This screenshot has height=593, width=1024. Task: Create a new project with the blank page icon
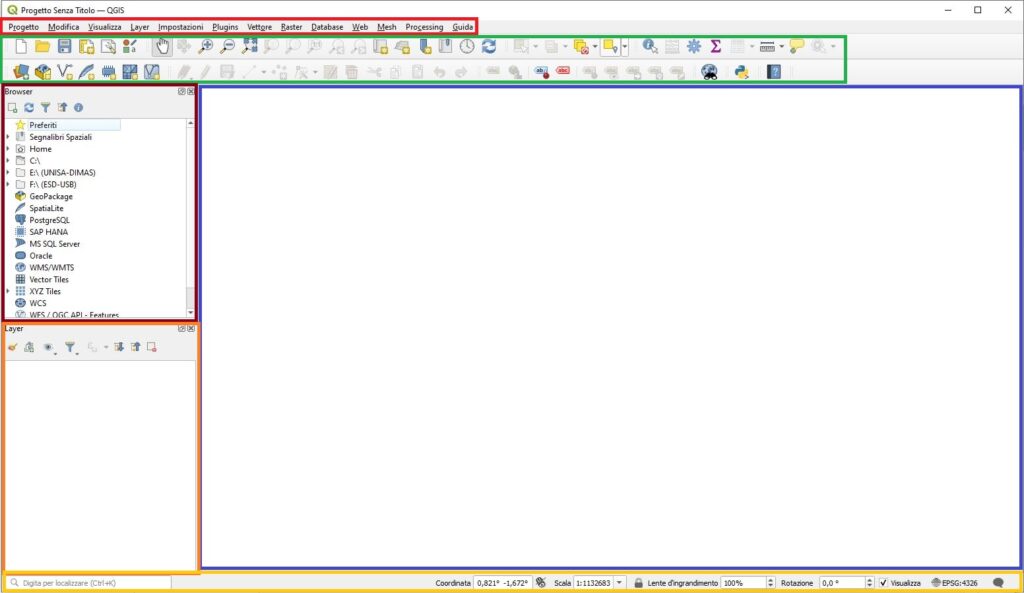21,46
